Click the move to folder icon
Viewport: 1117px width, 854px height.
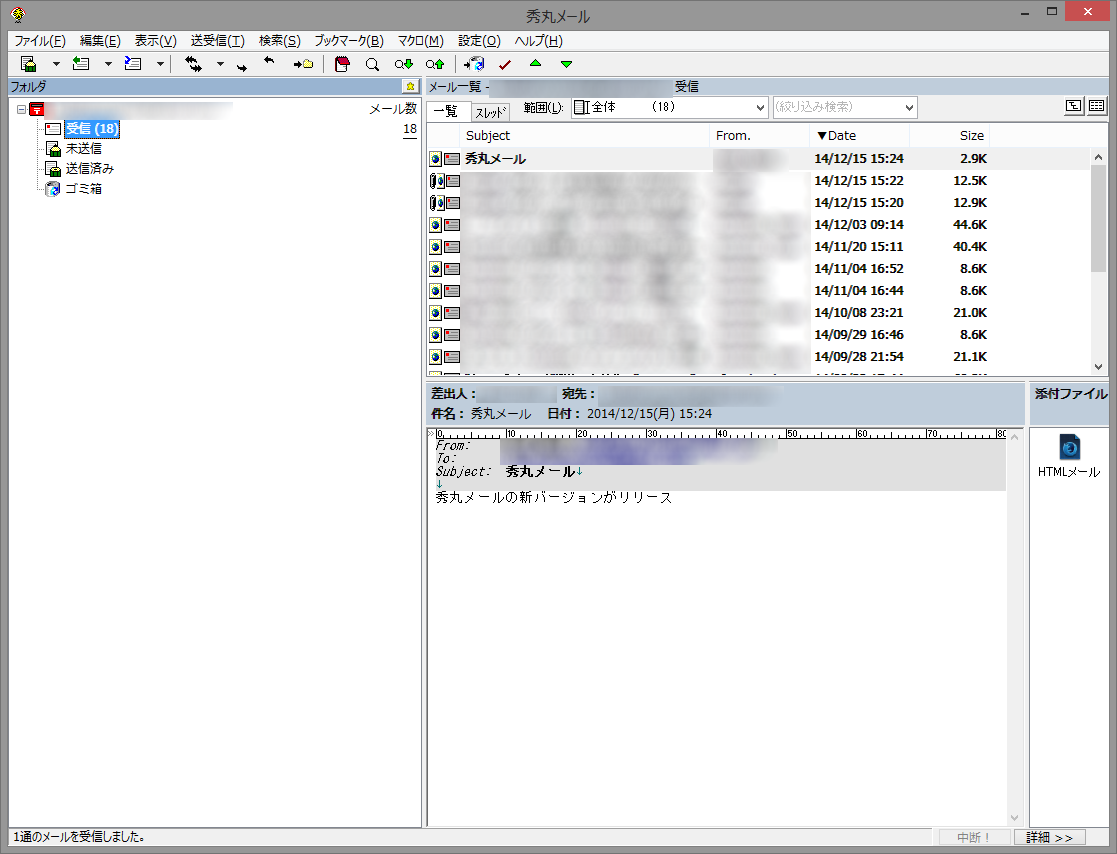(x=303, y=64)
